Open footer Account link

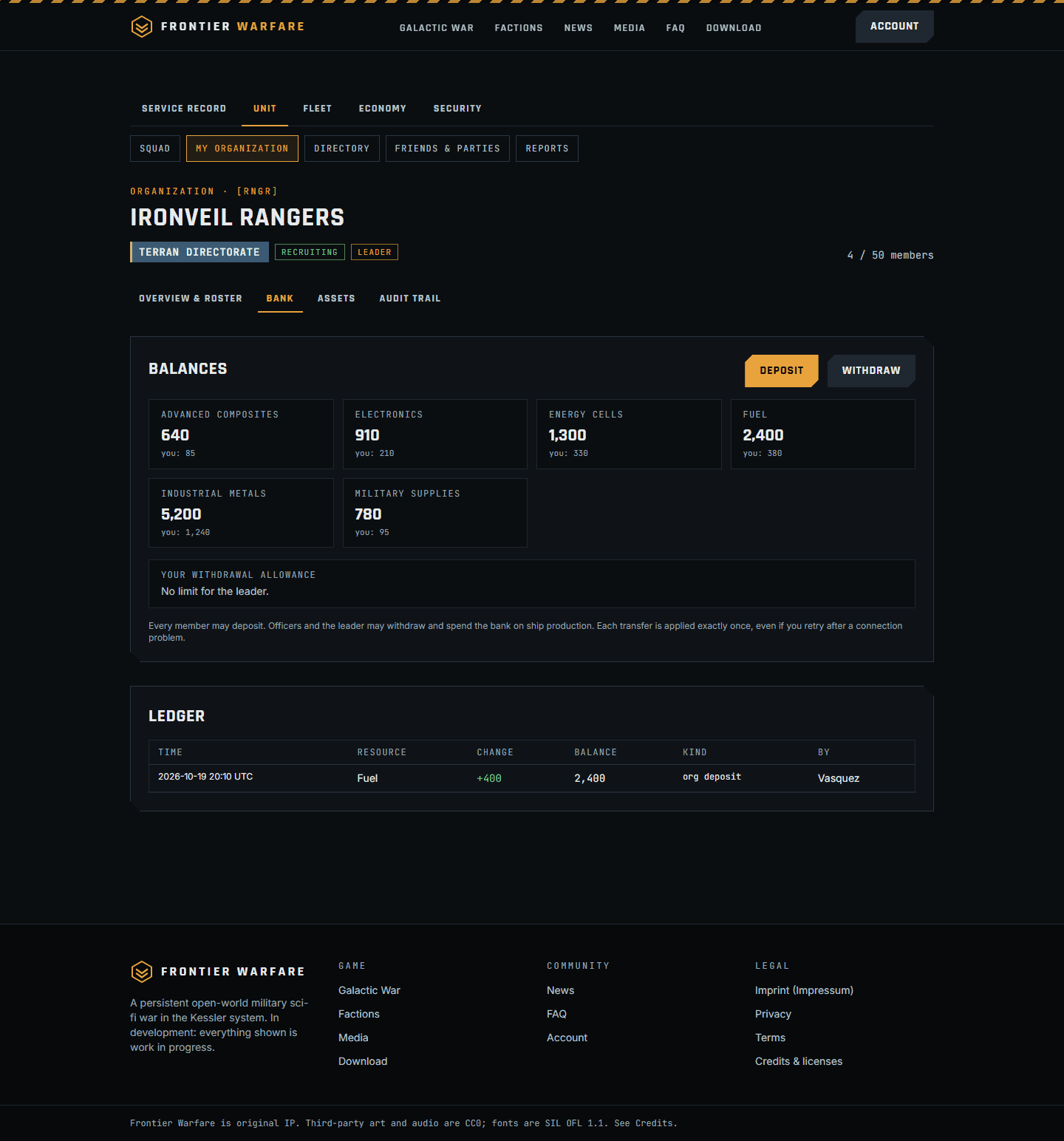pyautogui.click(x=567, y=1038)
